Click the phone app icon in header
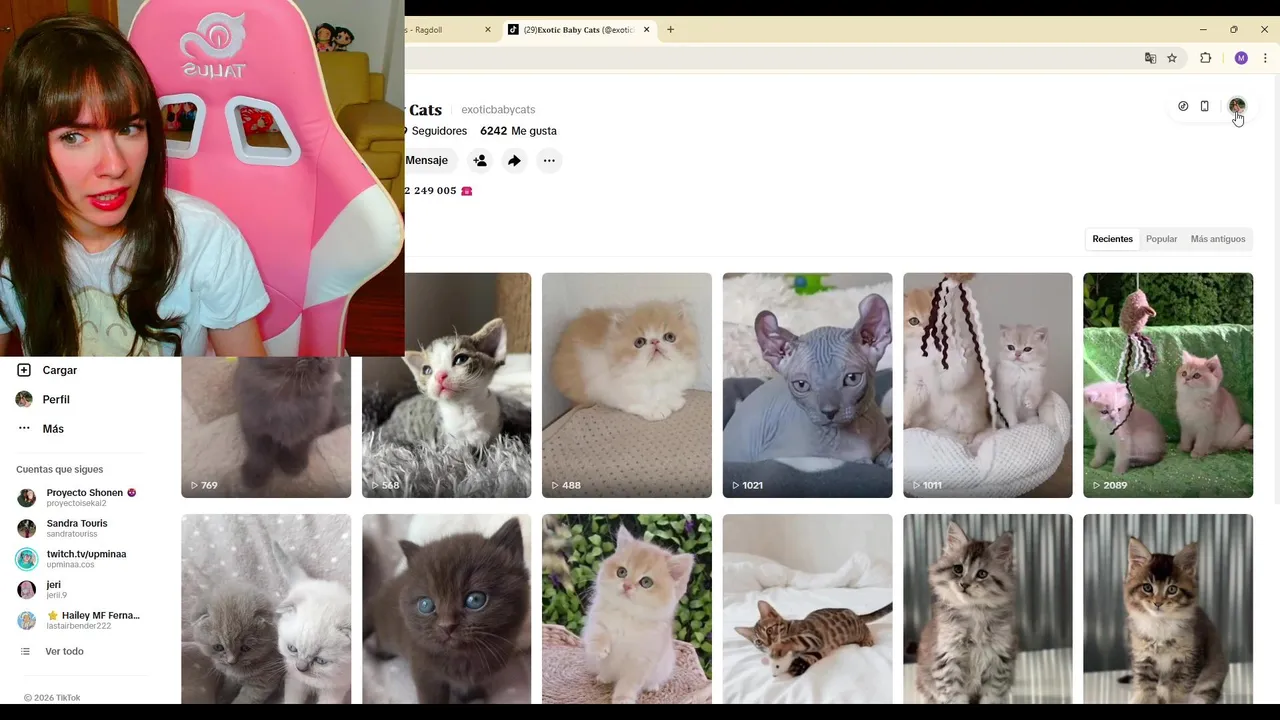The height and width of the screenshot is (720, 1280). (1204, 106)
